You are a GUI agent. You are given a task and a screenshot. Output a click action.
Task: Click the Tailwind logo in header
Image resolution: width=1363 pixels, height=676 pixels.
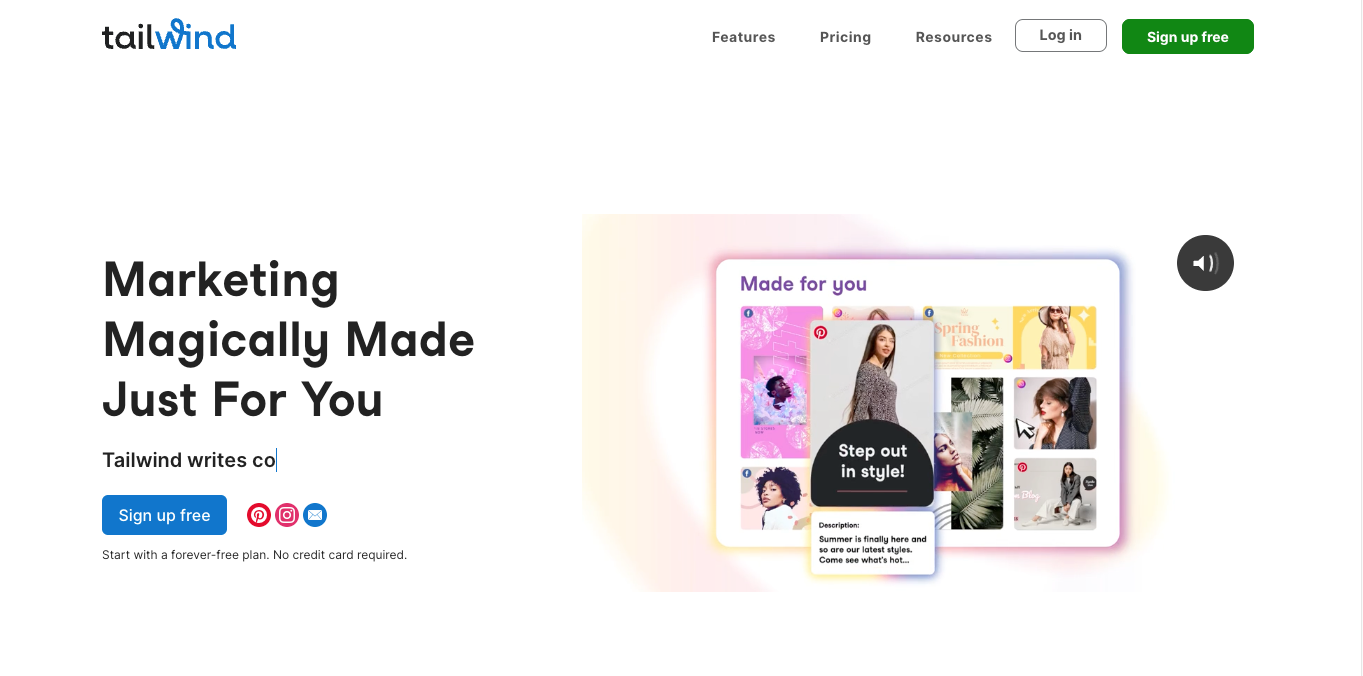pyautogui.click(x=169, y=35)
